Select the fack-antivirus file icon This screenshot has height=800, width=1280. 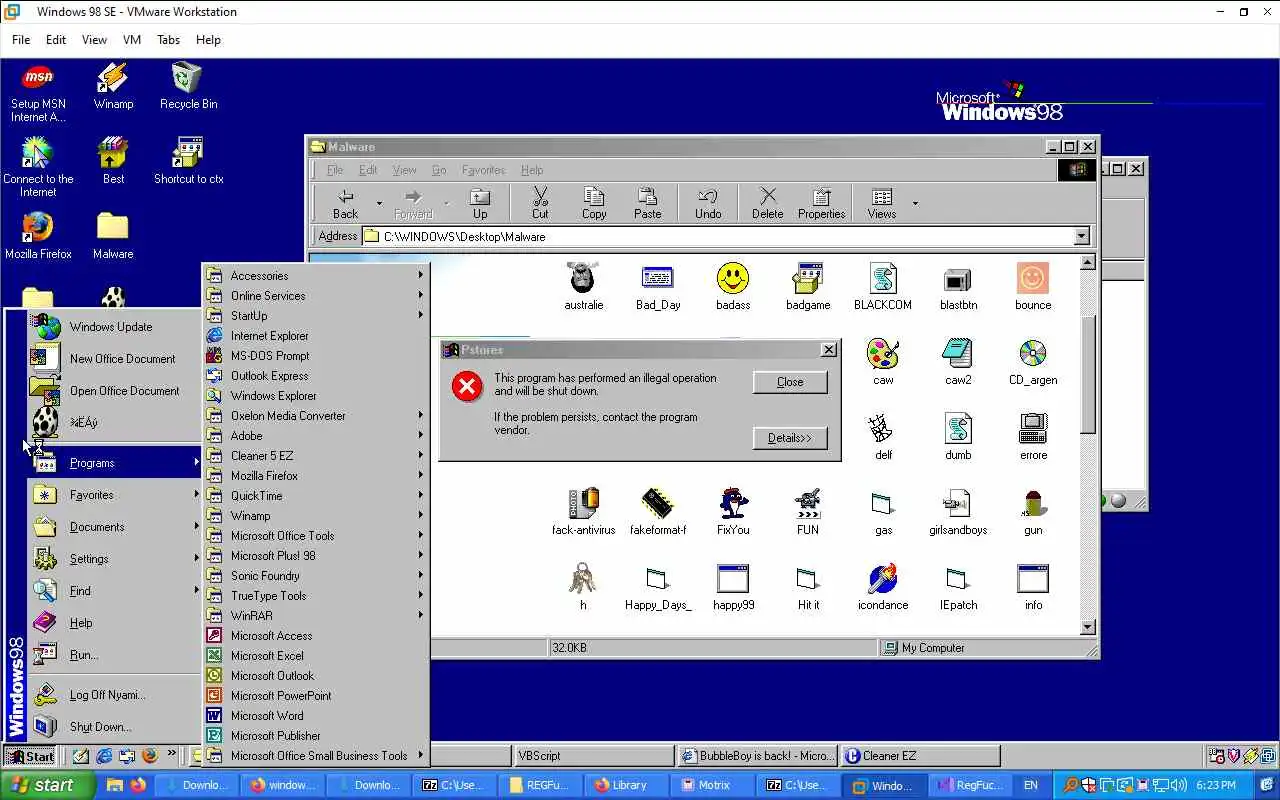[x=583, y=505]
